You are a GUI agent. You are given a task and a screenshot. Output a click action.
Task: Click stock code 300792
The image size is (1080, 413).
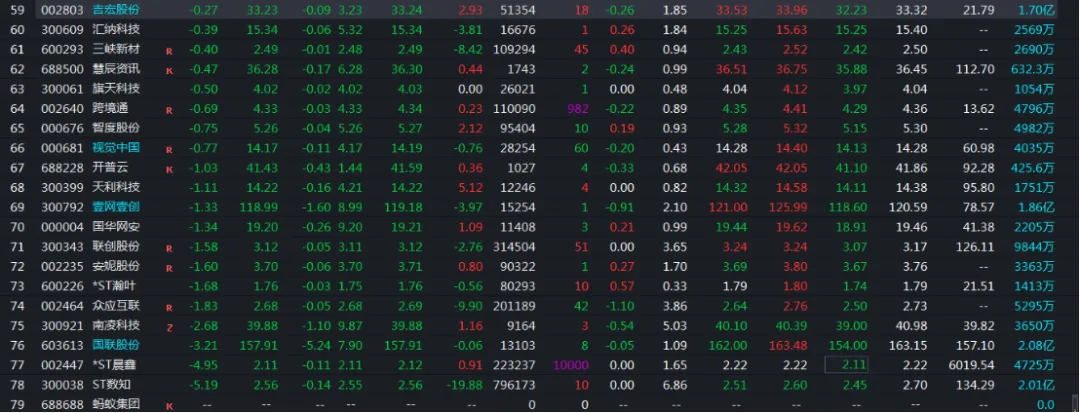[x=62, y=207]
